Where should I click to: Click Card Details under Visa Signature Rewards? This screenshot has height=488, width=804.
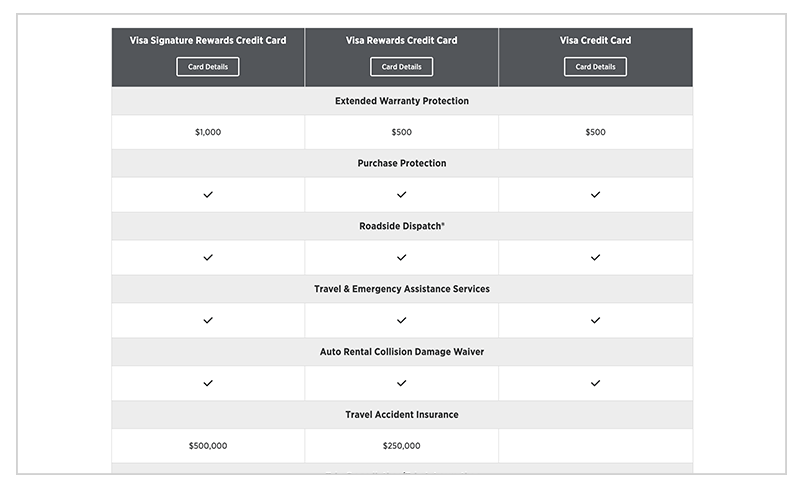pos(208,67)
